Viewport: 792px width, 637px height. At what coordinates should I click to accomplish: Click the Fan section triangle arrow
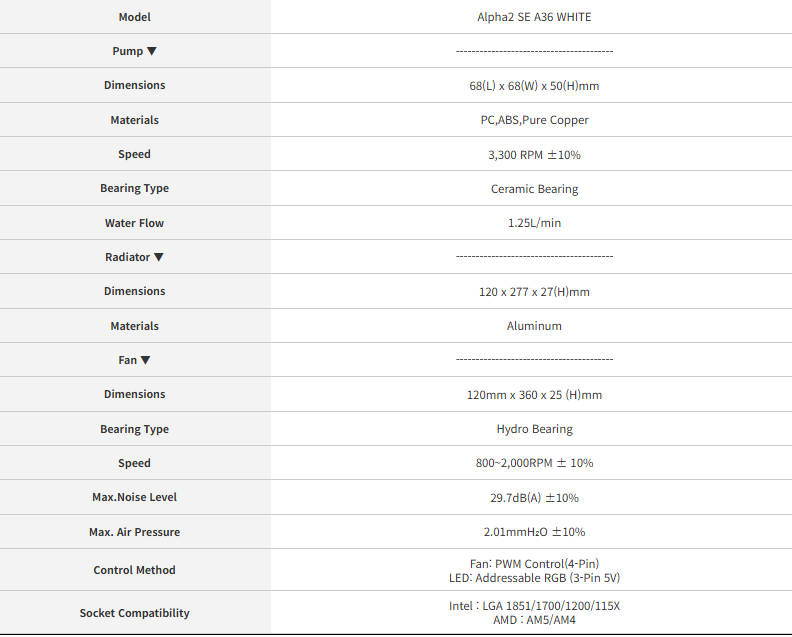[145, 360]
